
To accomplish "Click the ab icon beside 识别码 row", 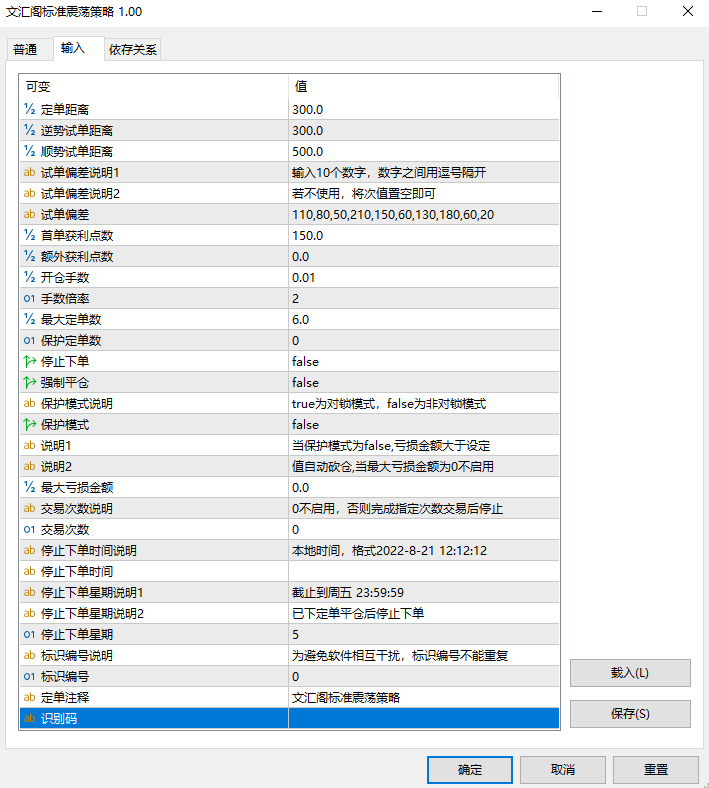I will point(29,718).
